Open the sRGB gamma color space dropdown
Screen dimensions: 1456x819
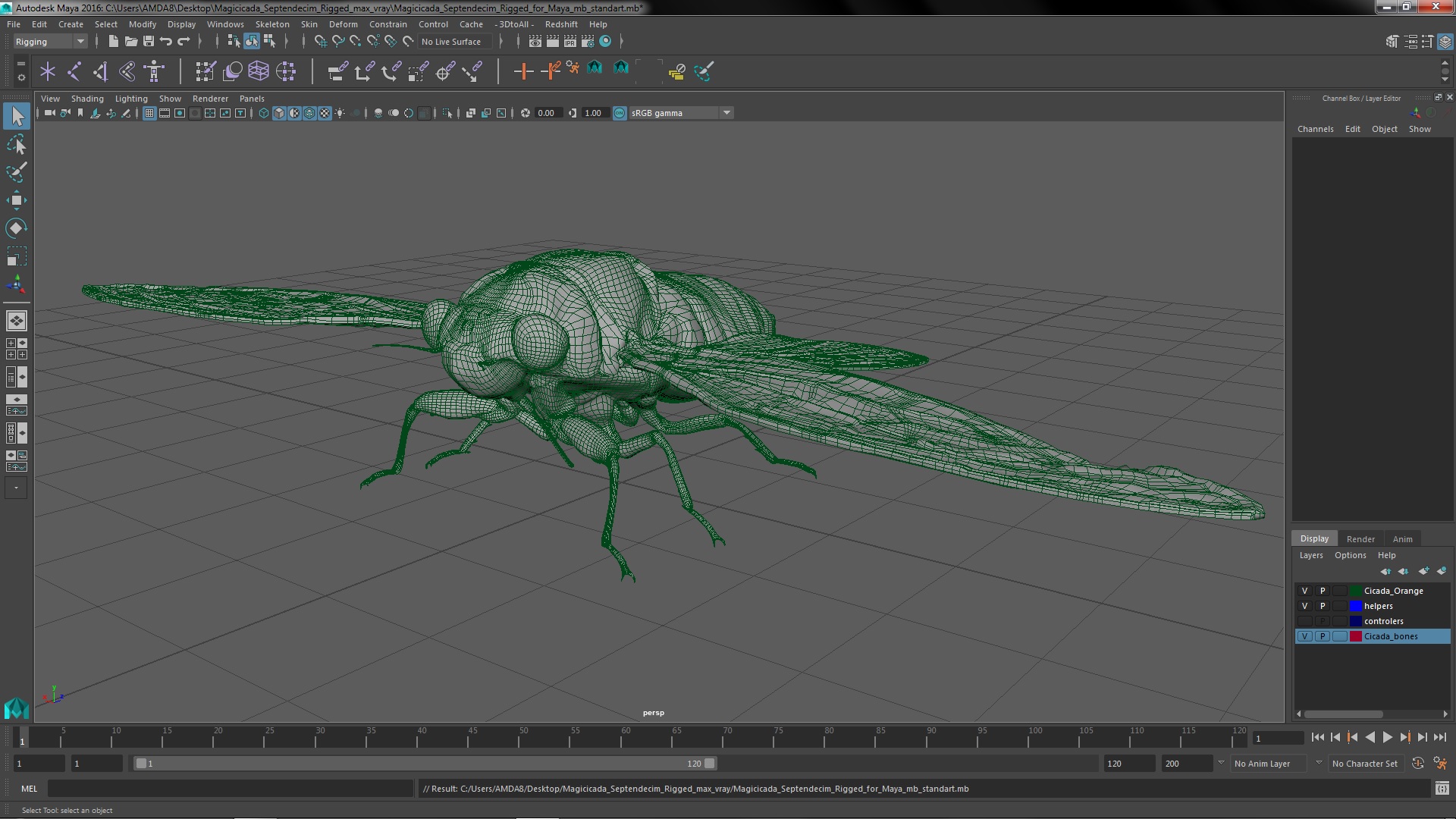click(726, 113)
